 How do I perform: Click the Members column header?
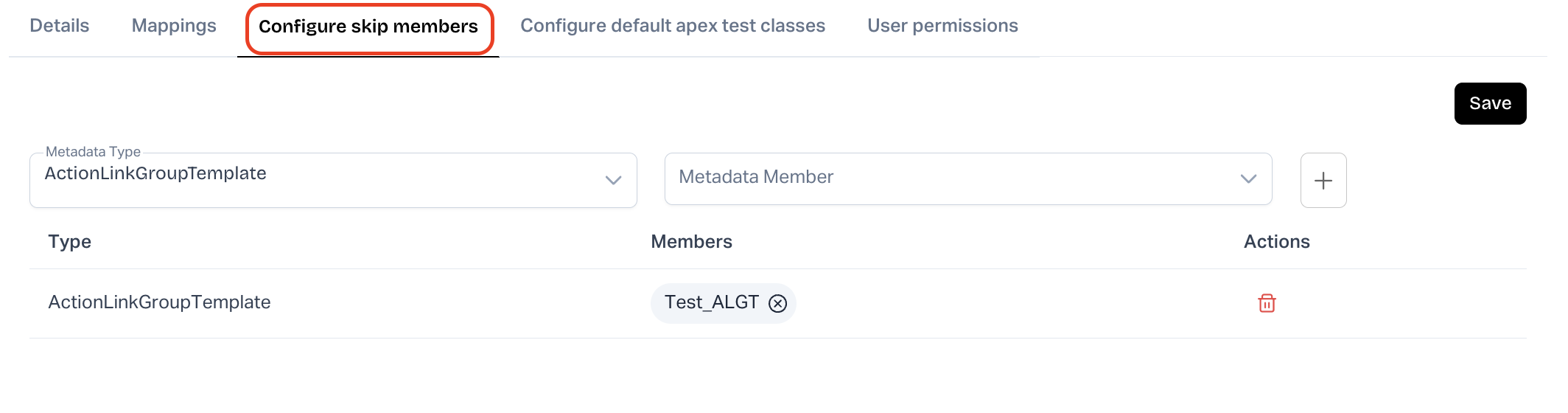691,242
